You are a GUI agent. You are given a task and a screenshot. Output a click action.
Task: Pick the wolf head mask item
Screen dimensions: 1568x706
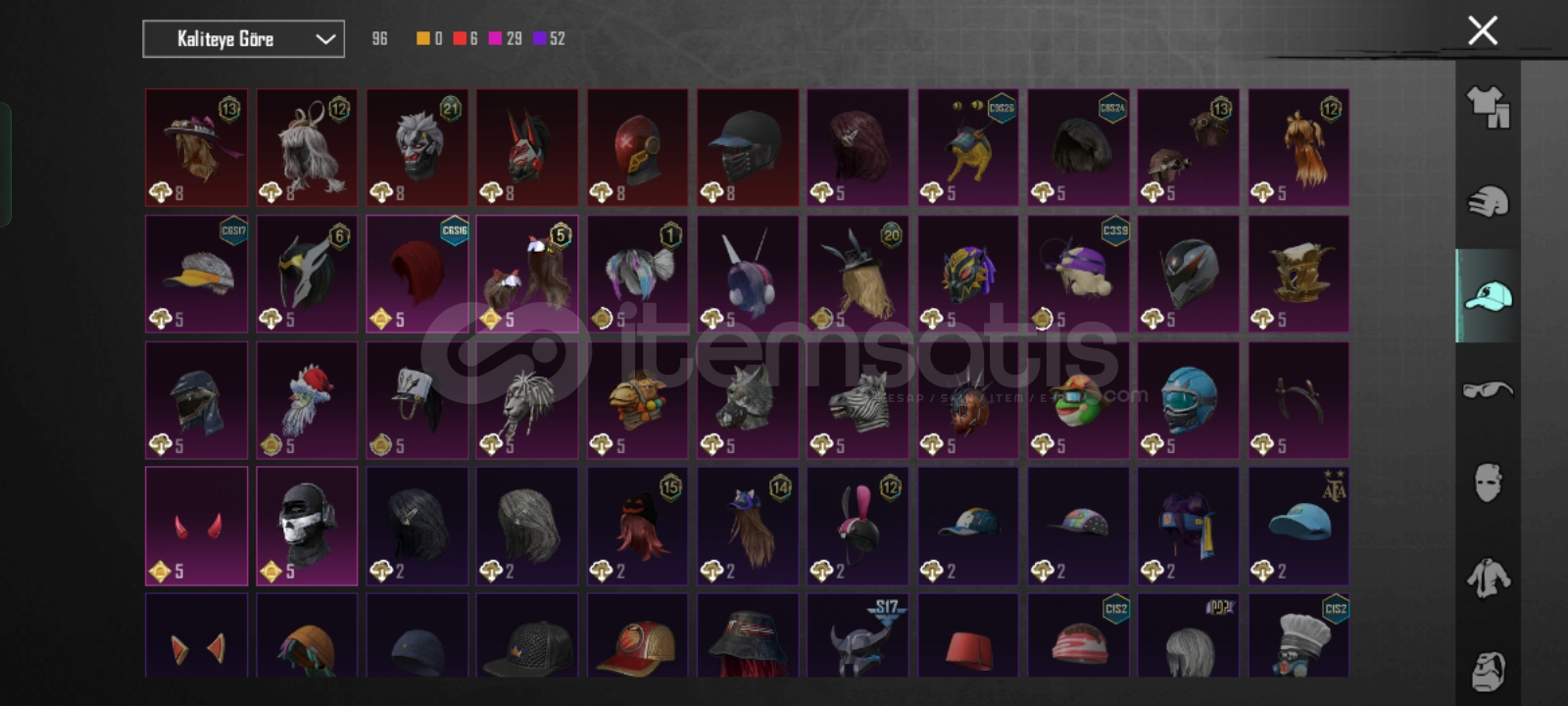coord(748,400)
